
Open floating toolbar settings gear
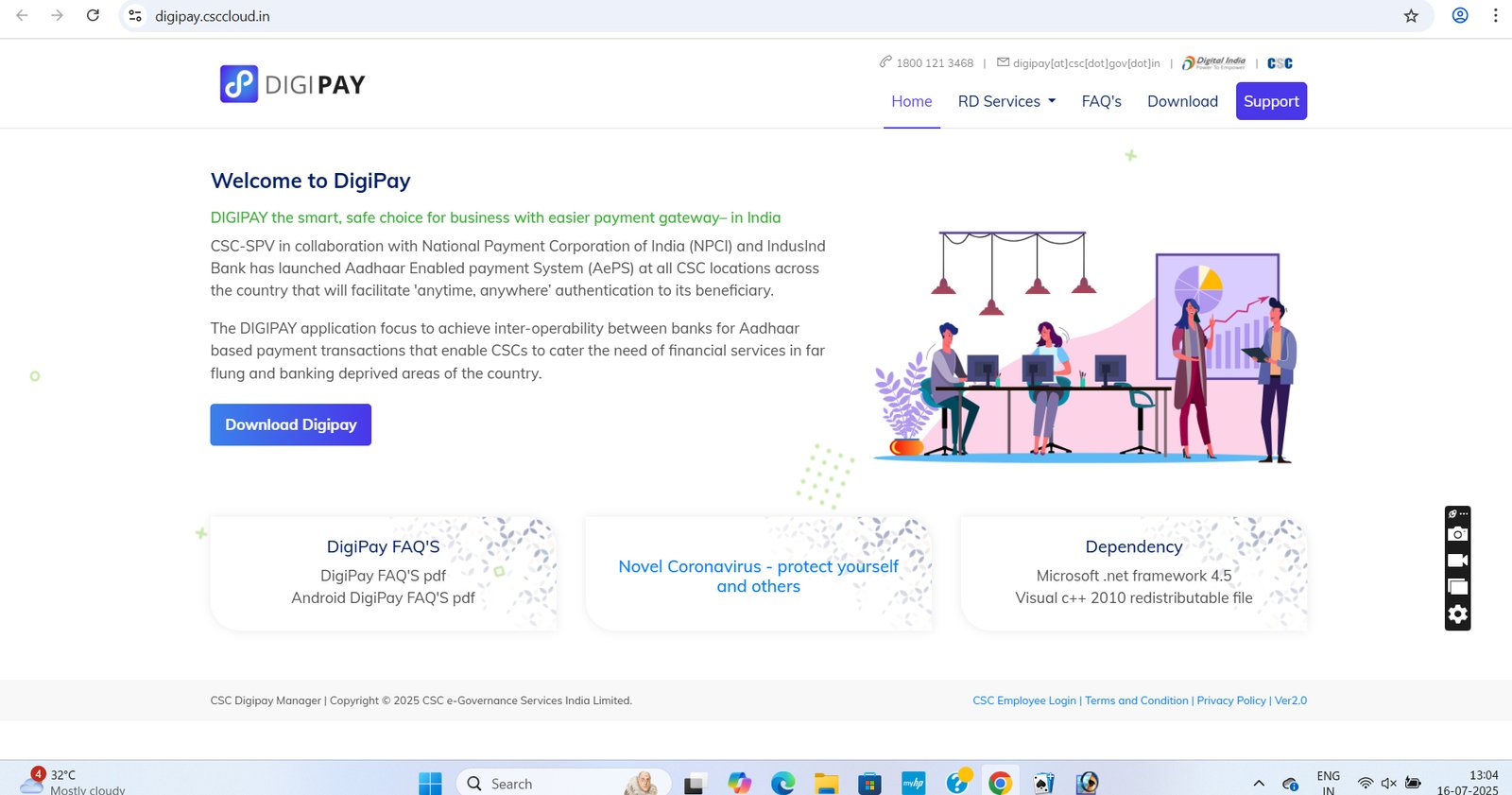(x=1458, y=614)
